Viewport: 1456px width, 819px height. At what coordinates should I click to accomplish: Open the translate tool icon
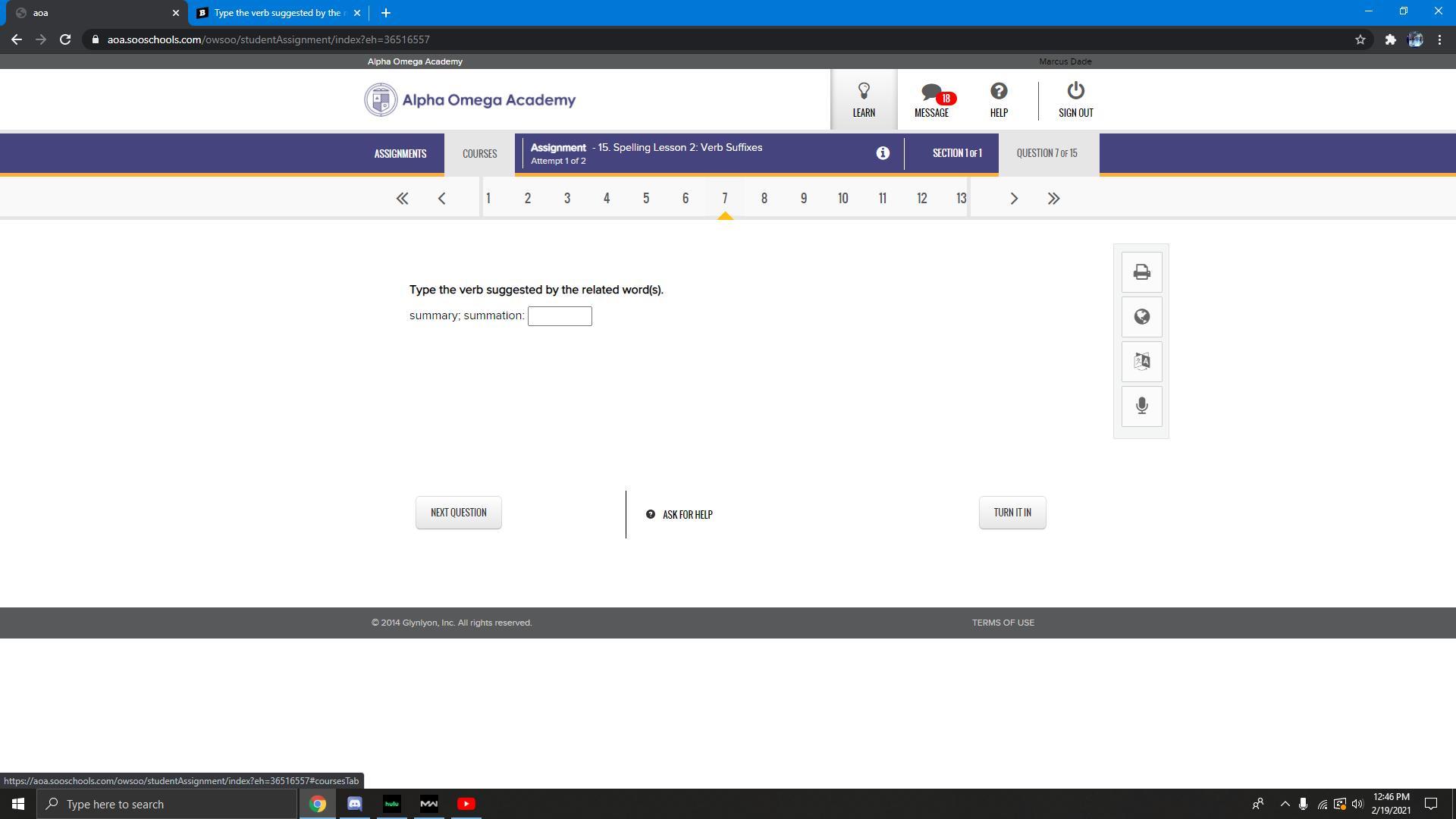1141,362
